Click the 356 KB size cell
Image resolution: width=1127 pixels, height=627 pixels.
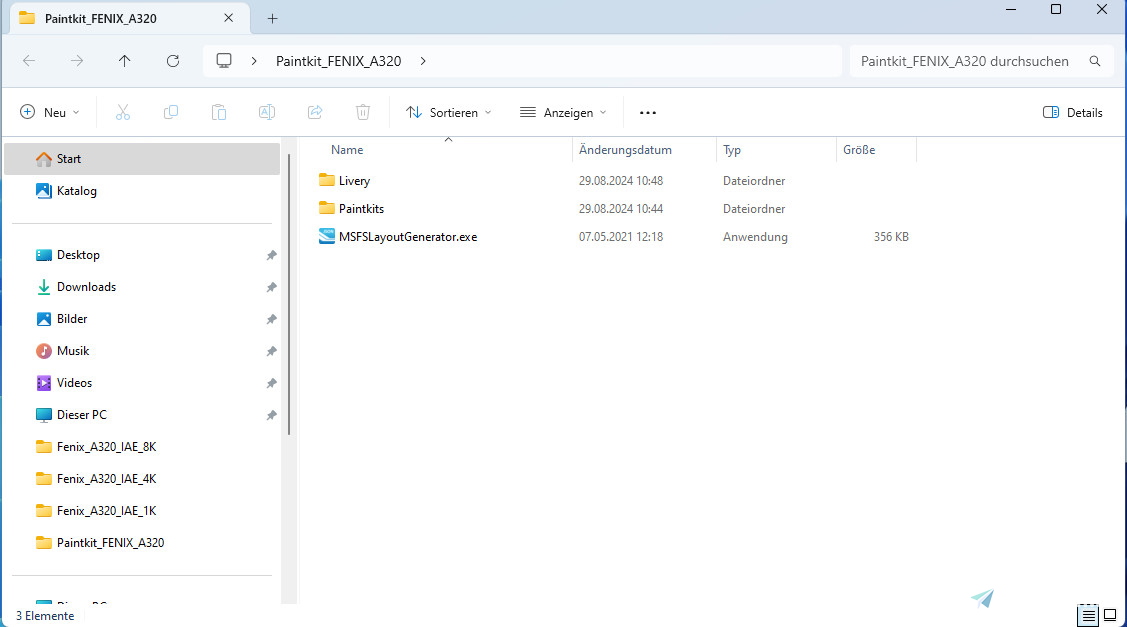point(891,237)
